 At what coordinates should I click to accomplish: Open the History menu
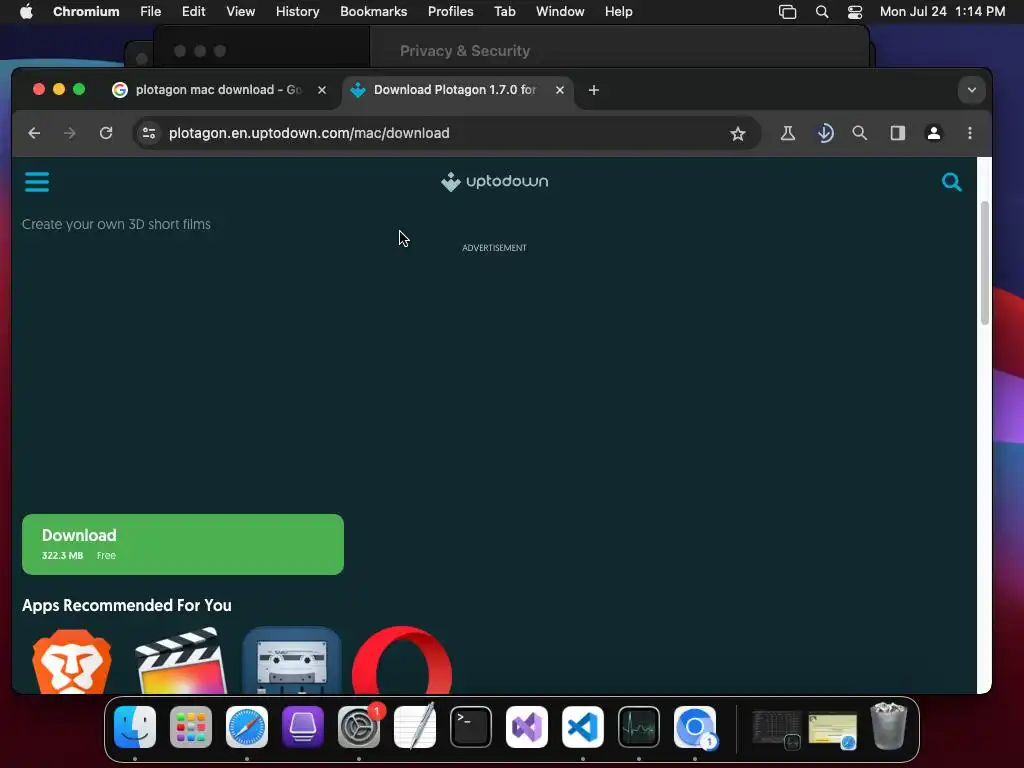pyautogui.click(x=297, y=12)
